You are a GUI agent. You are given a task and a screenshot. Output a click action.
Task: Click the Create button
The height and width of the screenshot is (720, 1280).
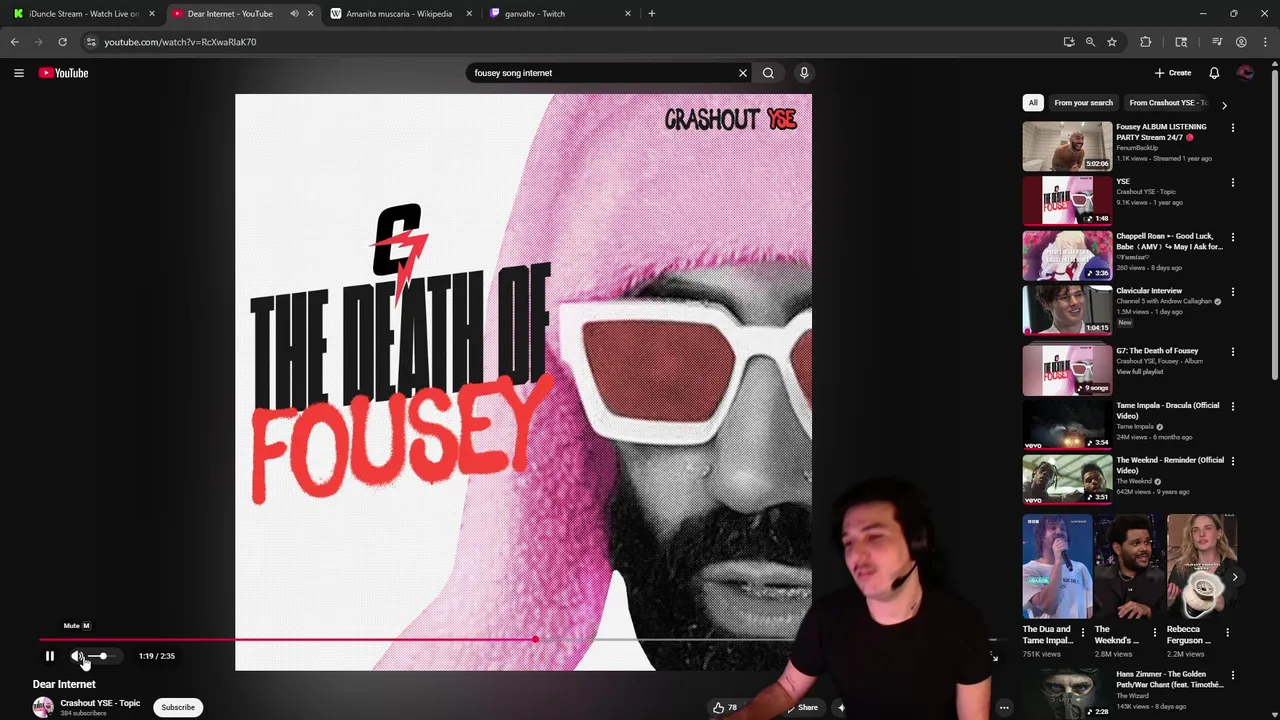pos(1173,73)
